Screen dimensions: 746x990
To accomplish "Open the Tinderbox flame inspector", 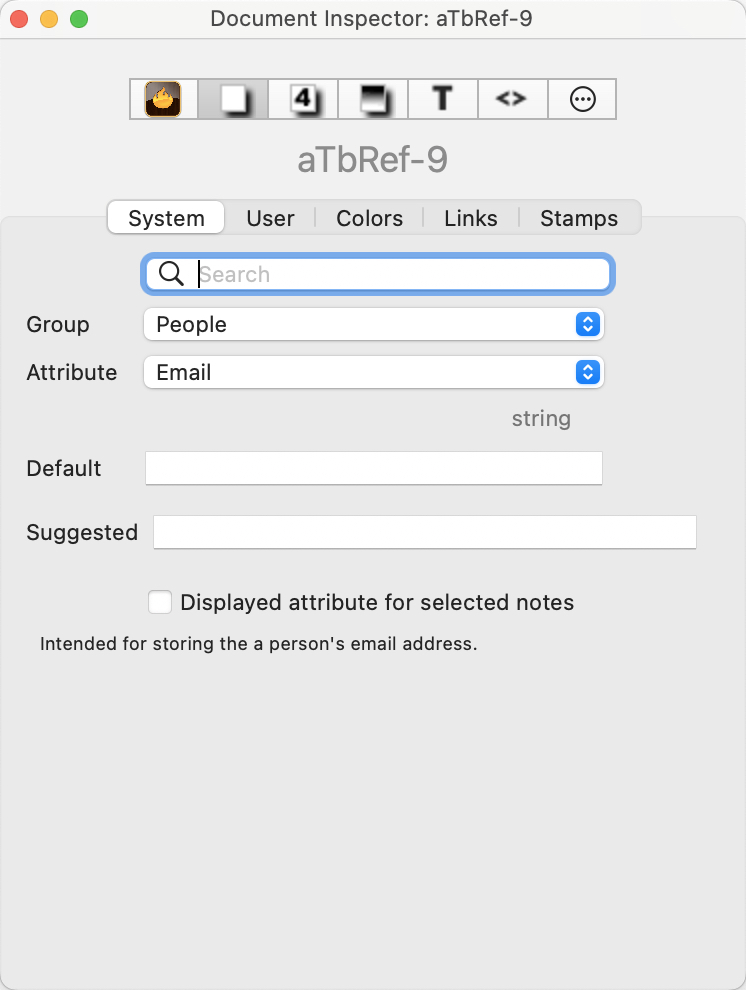I will pyautogui.click(x=163, y=99).
